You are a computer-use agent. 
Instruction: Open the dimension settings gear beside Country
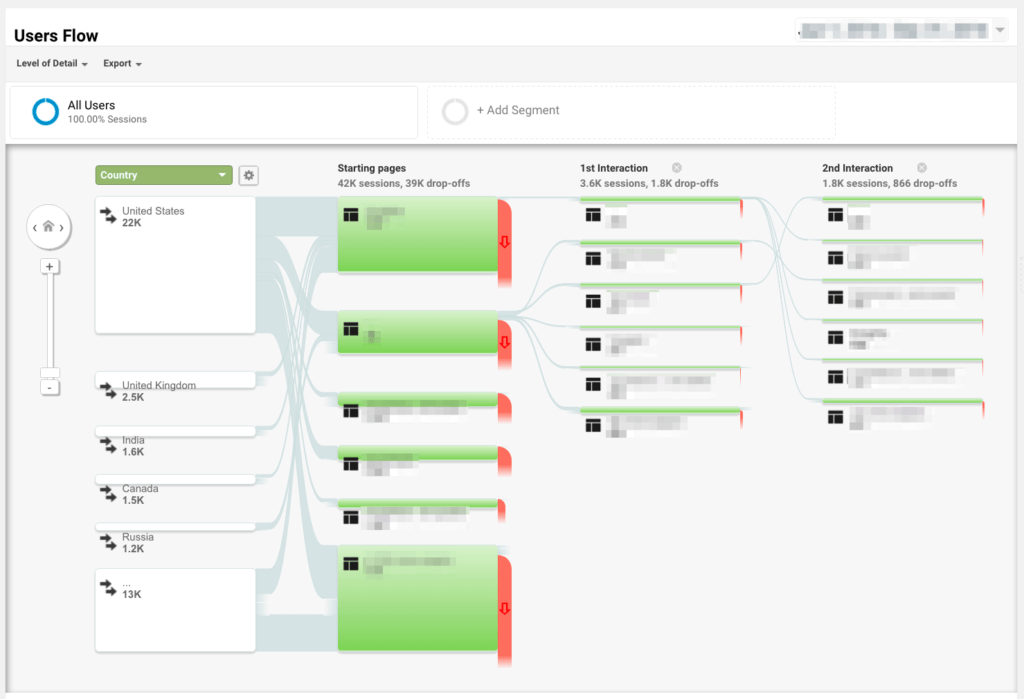click(248, 175)
